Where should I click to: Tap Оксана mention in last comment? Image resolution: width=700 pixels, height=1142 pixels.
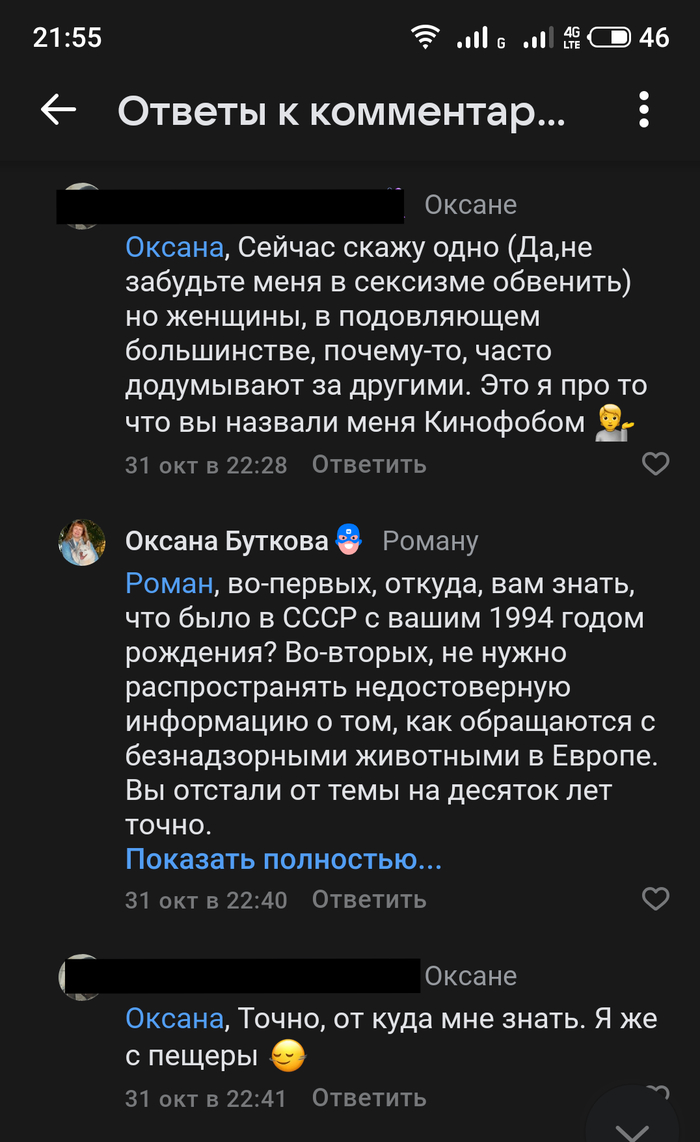click(x=175, y=1019)
